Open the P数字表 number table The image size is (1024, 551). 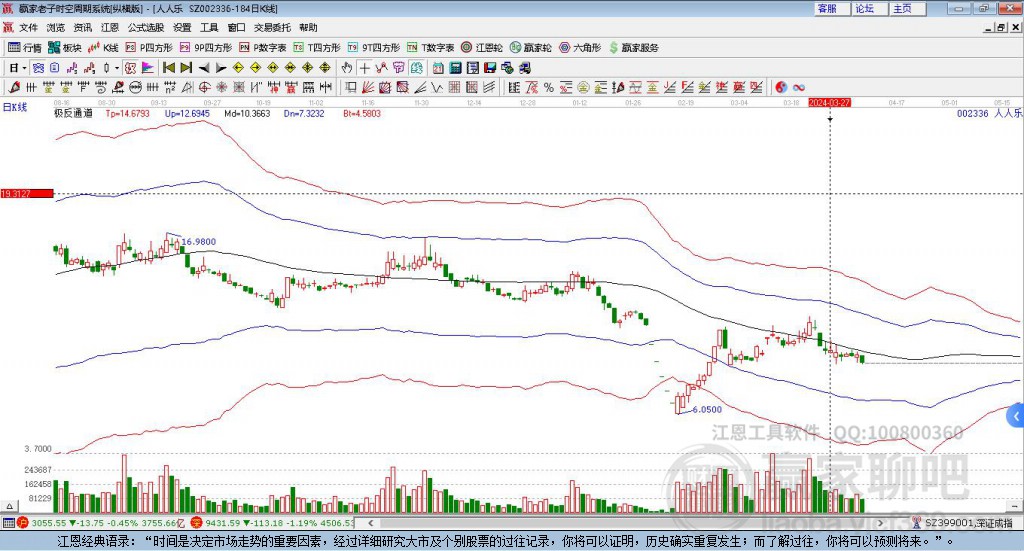[x=263, y=48]
